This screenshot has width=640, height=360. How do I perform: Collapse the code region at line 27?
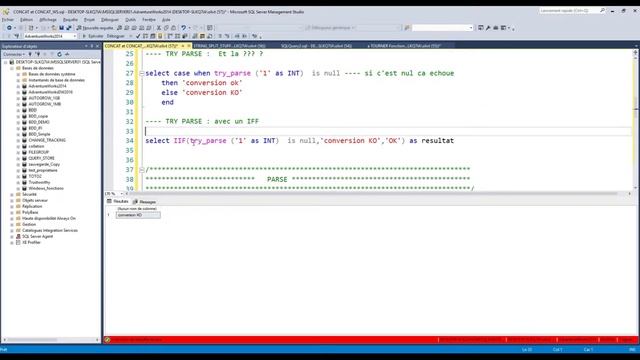[x=142, y=73]
